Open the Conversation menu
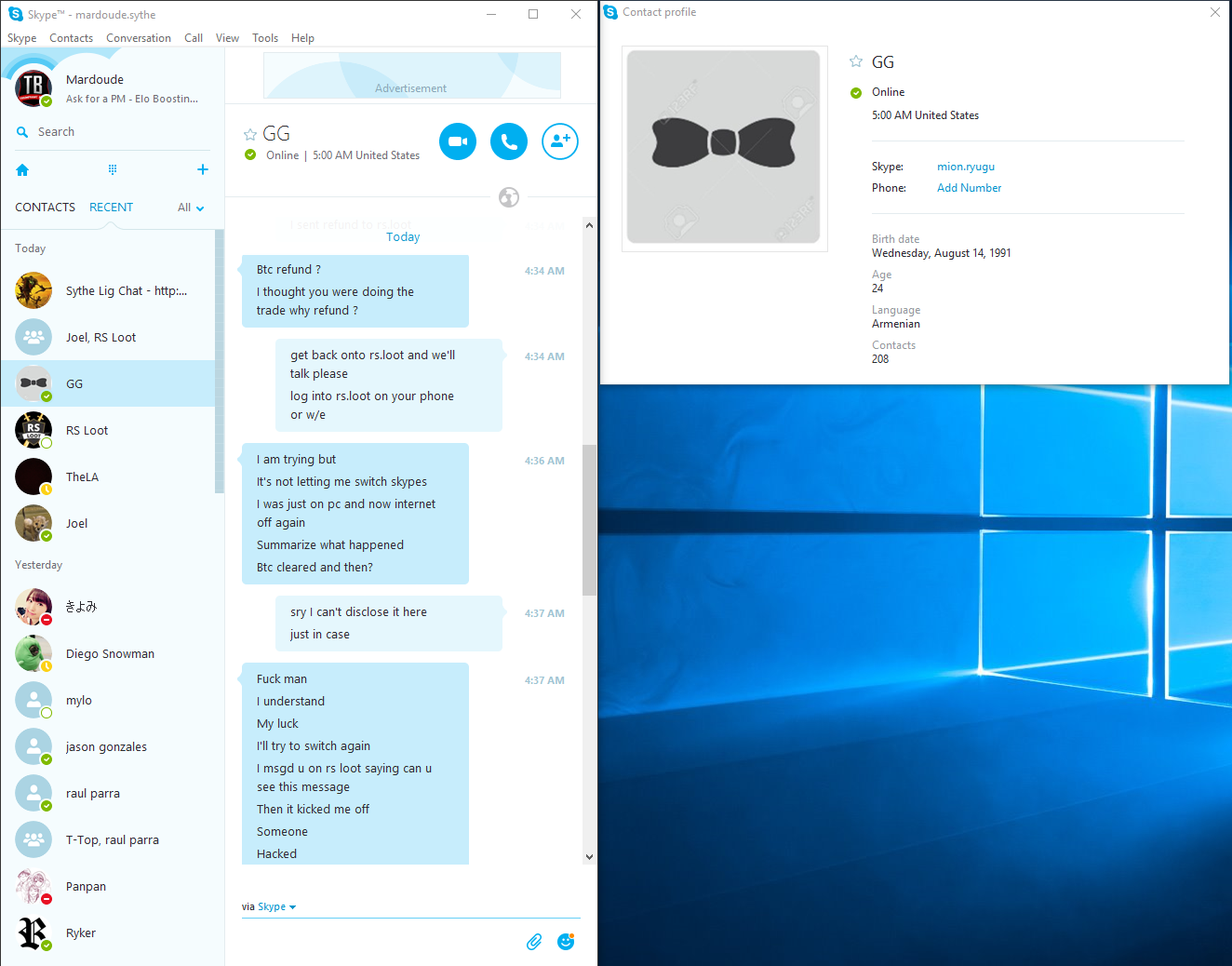Screen dimensions: 1232x966 click(139, 38)
